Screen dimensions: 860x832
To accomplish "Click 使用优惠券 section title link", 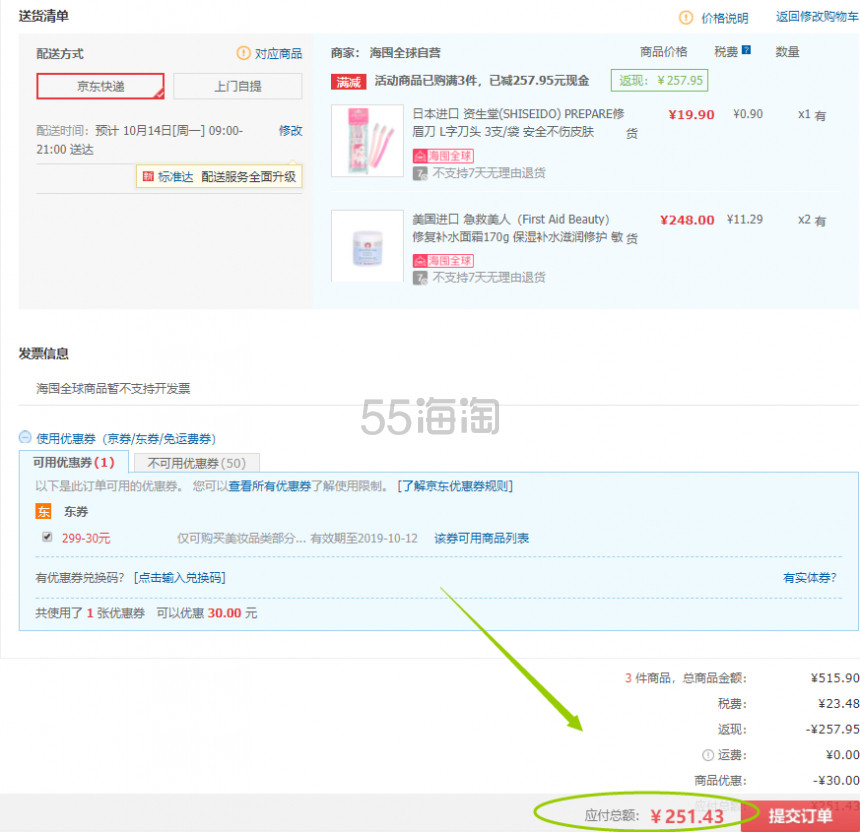I will click(x=126, y=438).
